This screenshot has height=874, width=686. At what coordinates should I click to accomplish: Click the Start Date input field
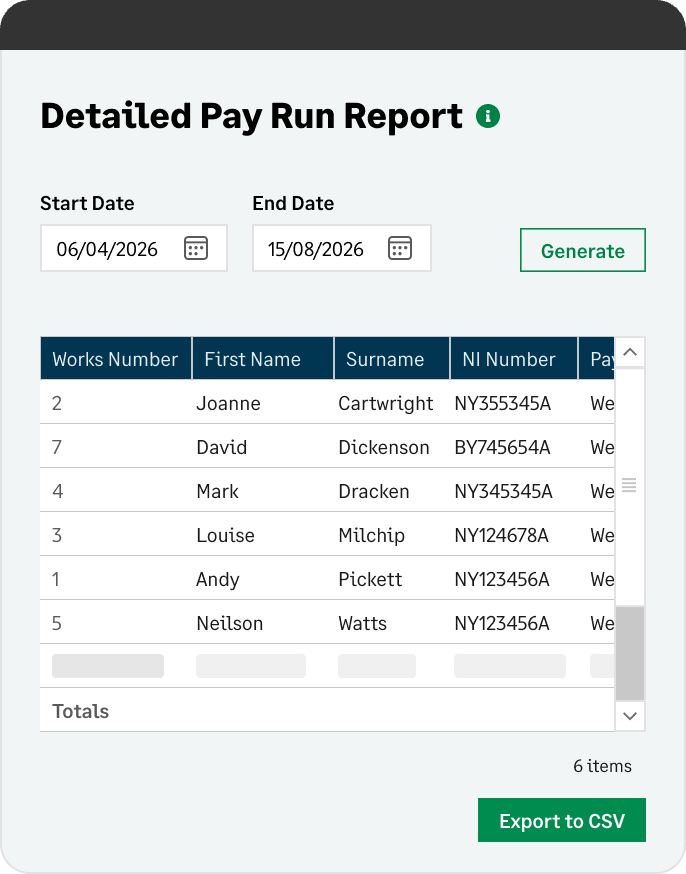[134, 248]
